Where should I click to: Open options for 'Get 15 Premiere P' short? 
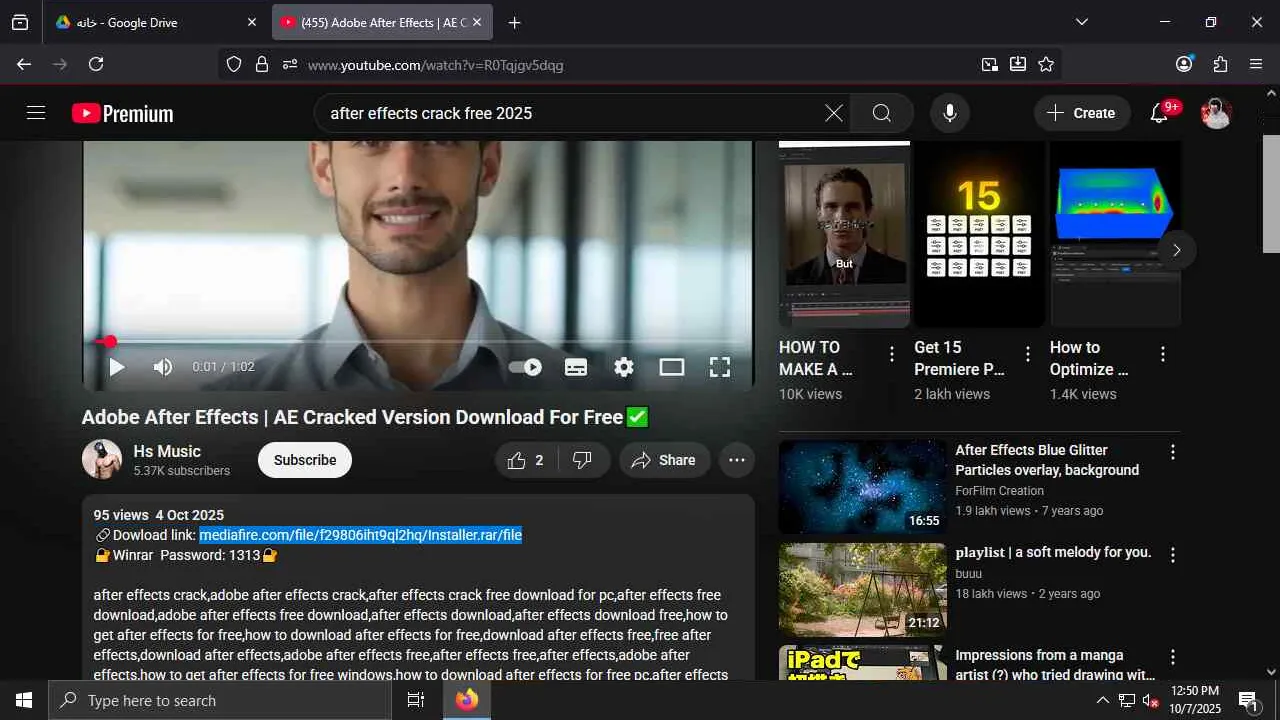[1027, 354]
